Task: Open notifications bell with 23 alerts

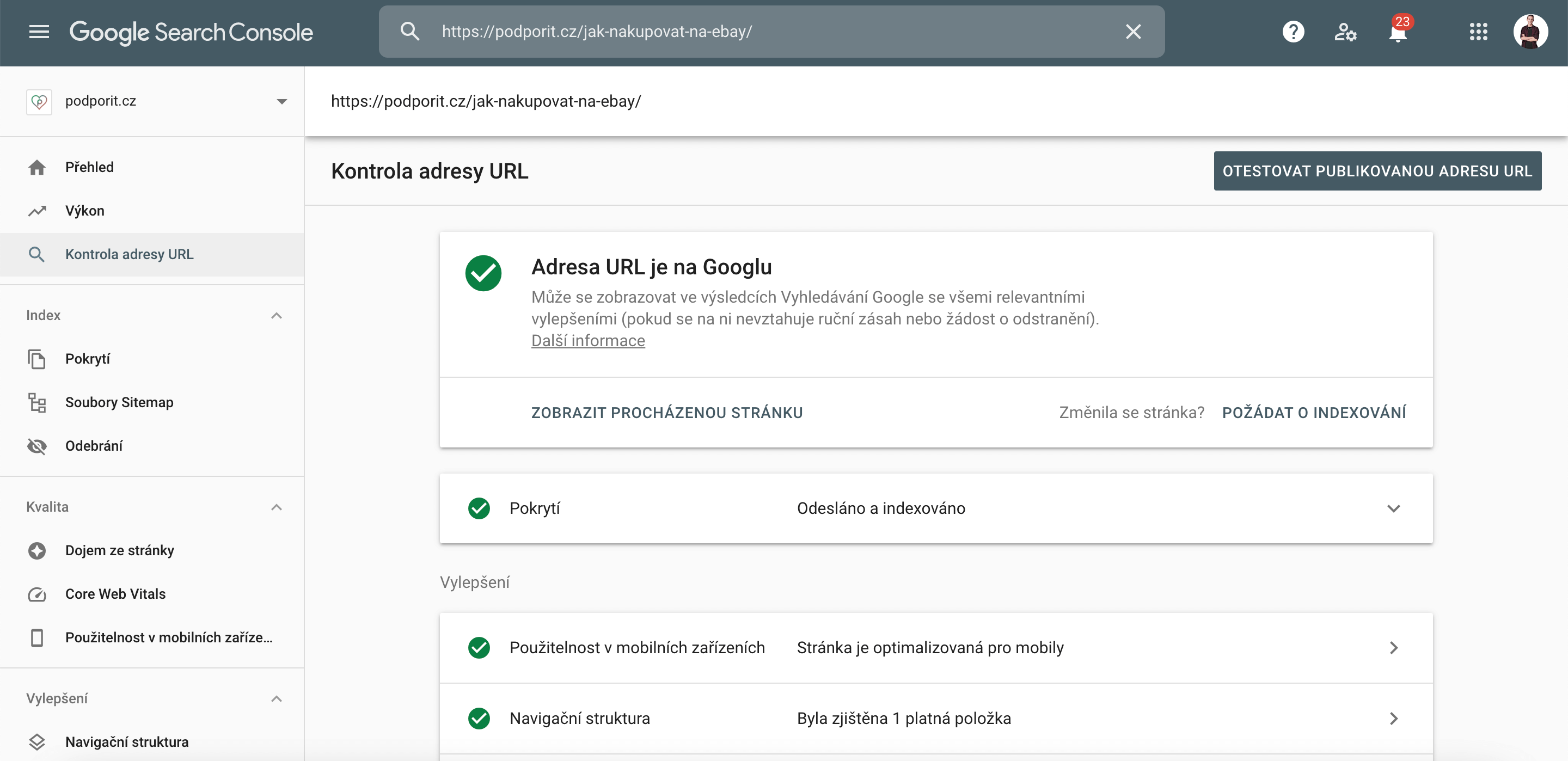Action: tap(1398, 30)
